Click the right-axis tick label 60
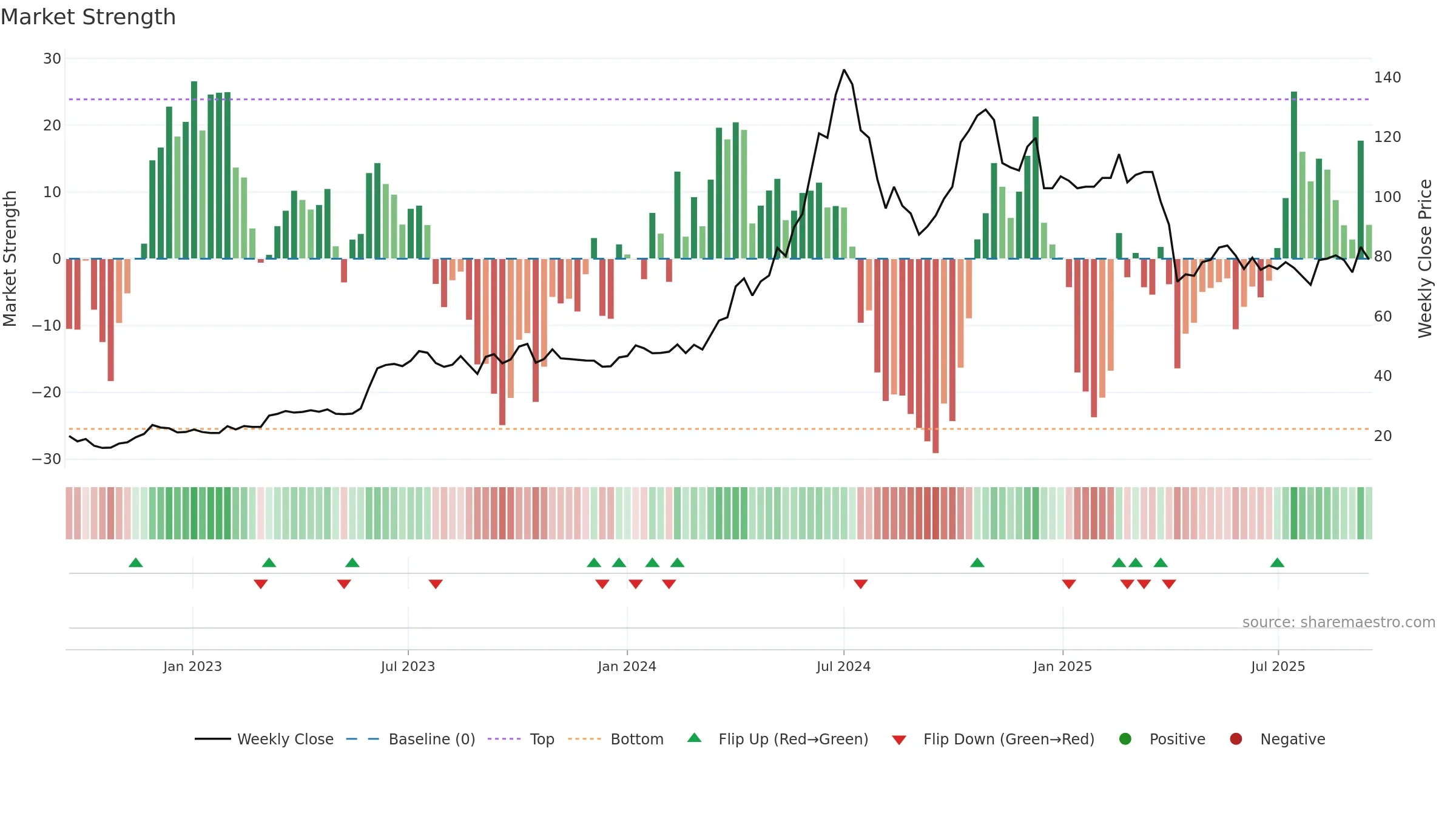 tap(1383, 317)
